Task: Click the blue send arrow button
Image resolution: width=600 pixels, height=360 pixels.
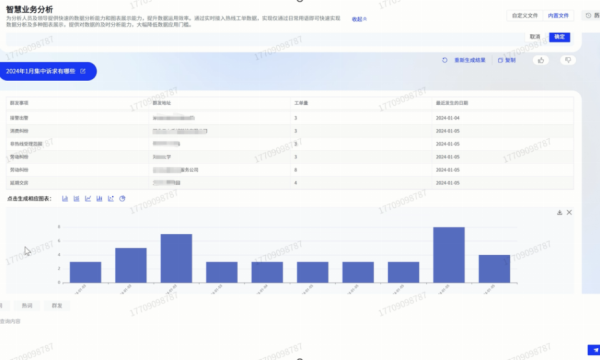Action: click(x=594, y=350)
